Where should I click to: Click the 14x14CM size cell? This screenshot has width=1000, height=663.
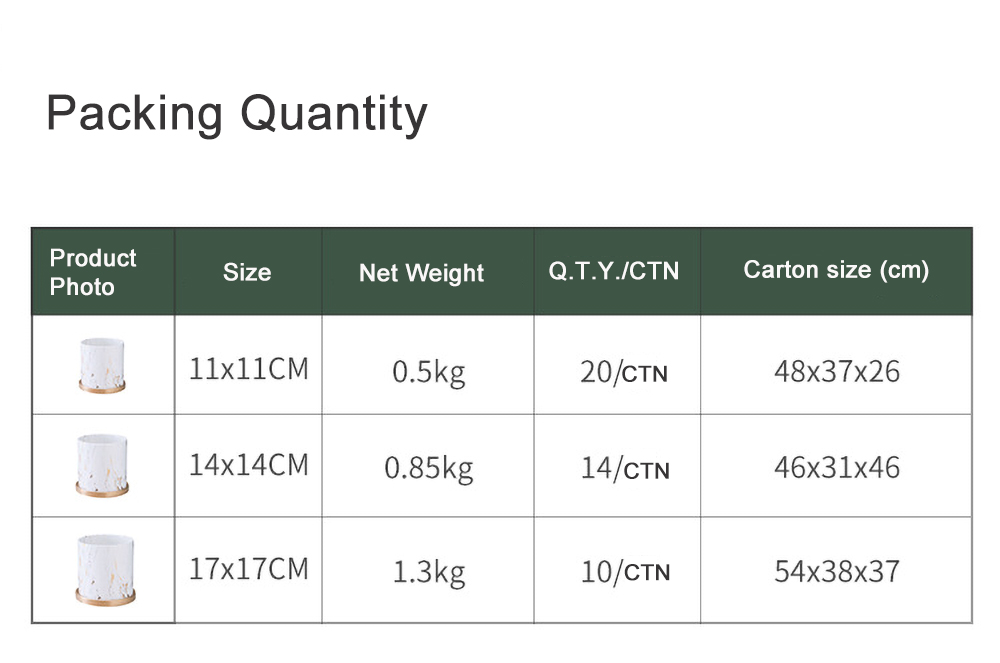(x=249, y=465)
